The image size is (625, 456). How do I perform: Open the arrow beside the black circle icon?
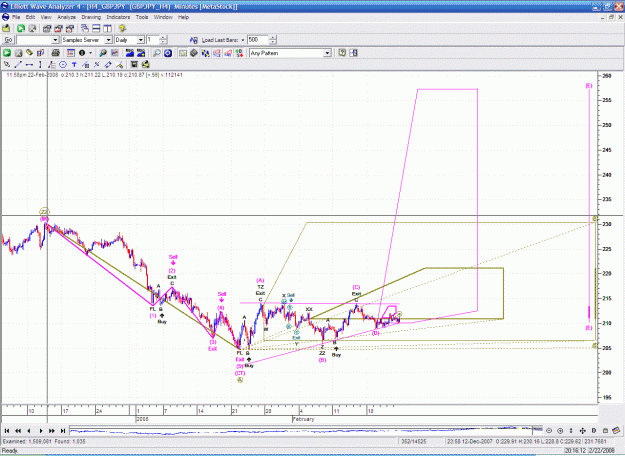(90, 53)
